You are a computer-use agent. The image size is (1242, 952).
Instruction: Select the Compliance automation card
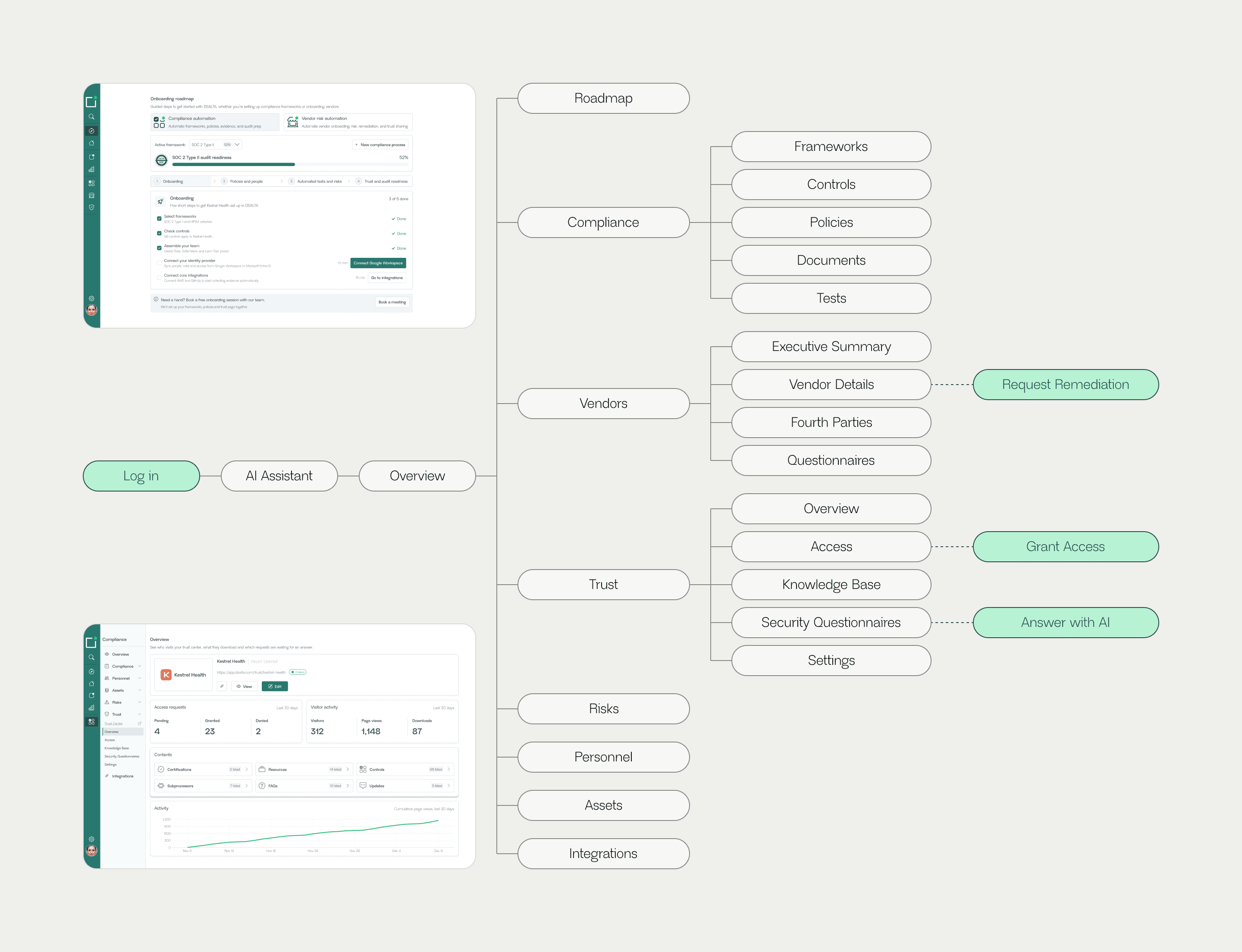215,122
